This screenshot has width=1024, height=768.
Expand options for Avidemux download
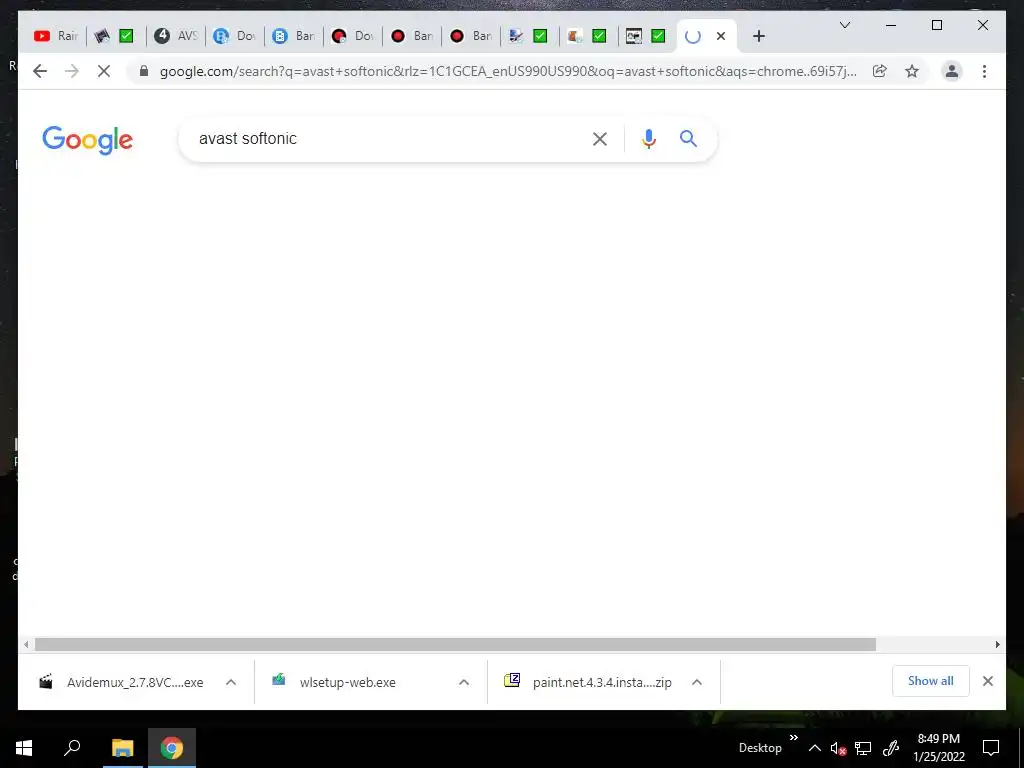pos(231,682)
